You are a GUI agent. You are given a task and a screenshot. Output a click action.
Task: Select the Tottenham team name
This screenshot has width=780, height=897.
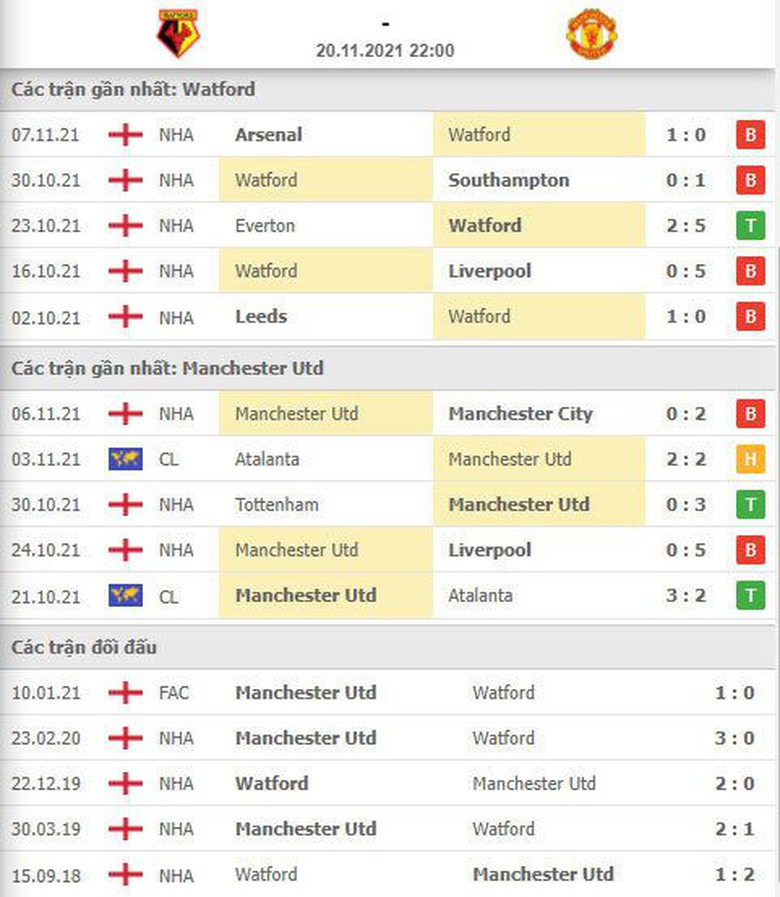tap(277, 505)
